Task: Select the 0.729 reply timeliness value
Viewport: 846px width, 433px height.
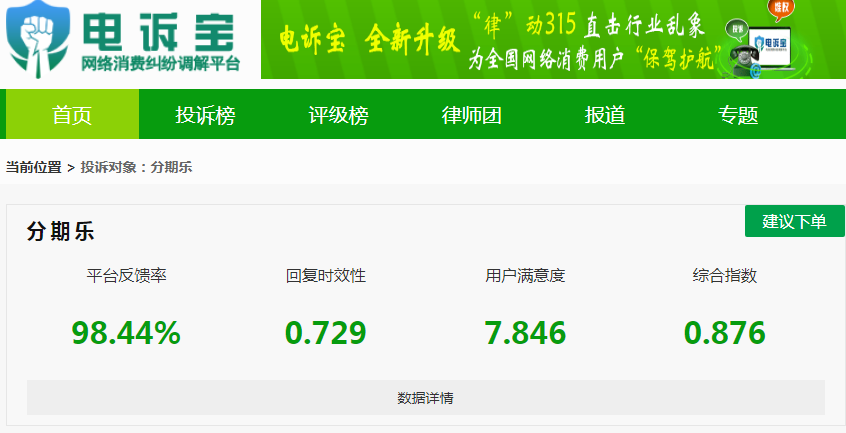Action: point(325,333)
